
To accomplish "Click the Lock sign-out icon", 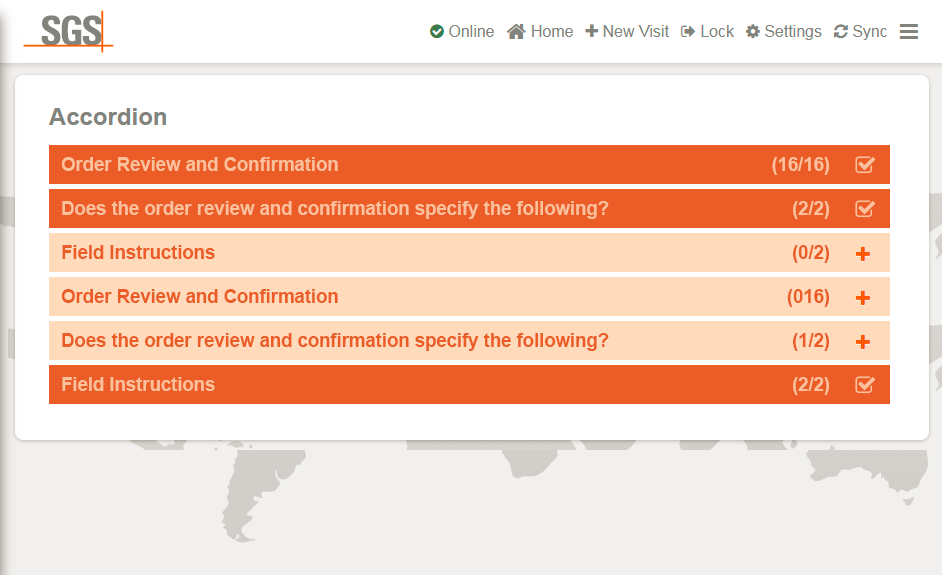I will coord(688,31).
